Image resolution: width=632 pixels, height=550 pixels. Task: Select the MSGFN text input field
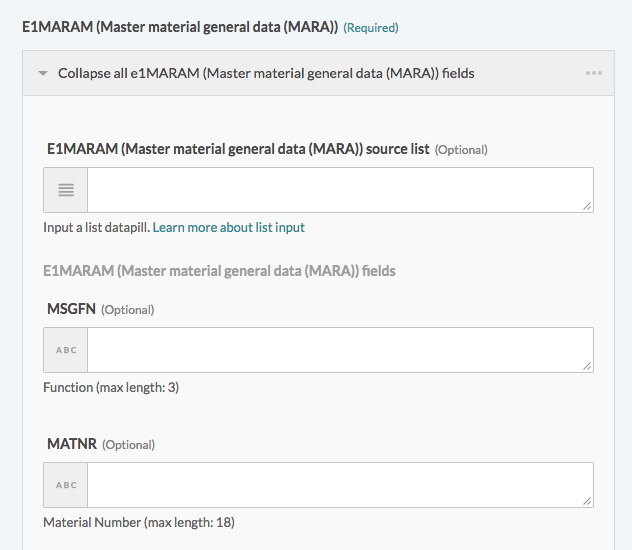[340, 350]
